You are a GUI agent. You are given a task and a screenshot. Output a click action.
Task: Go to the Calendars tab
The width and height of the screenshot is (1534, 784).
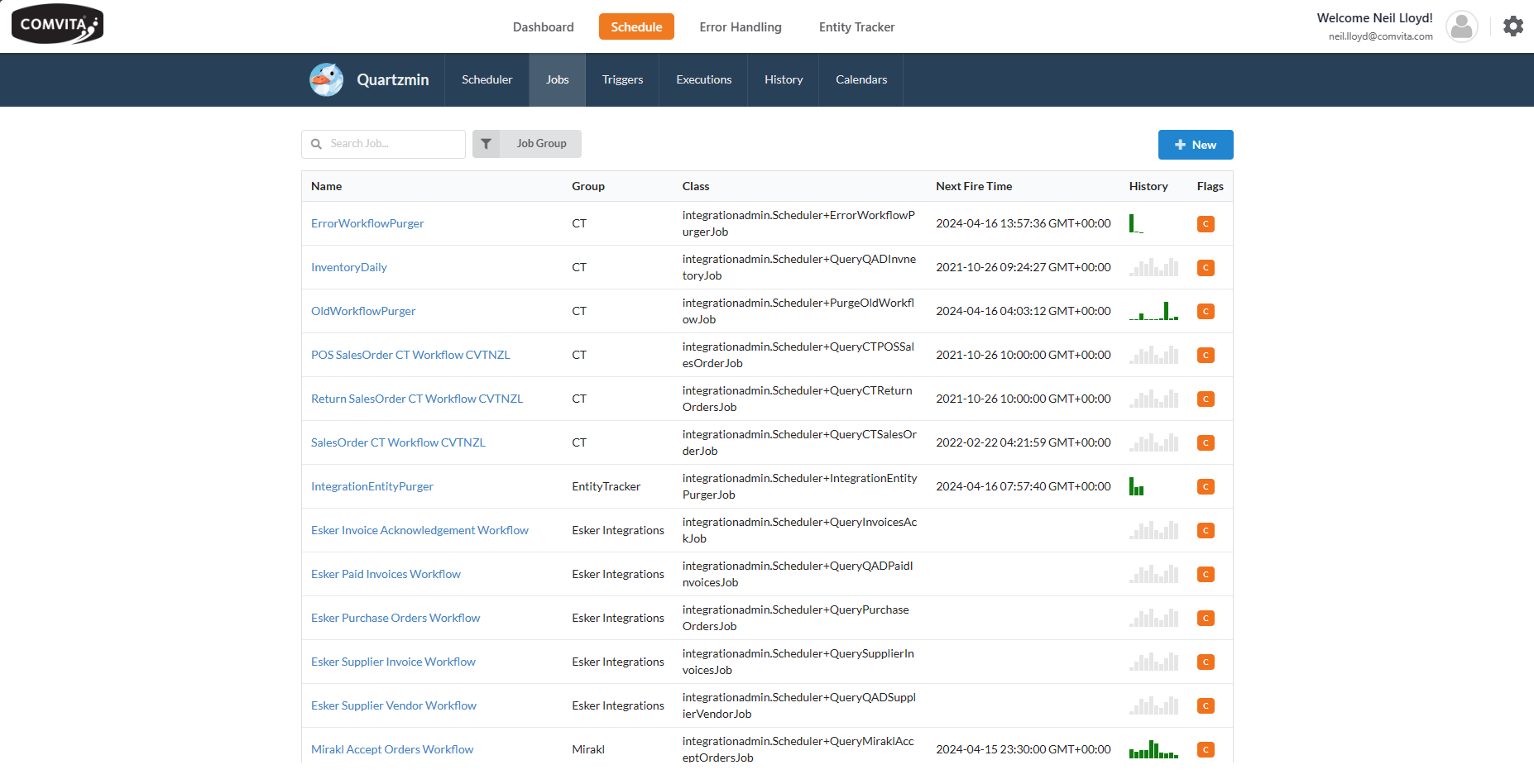(x=860, y=80)
